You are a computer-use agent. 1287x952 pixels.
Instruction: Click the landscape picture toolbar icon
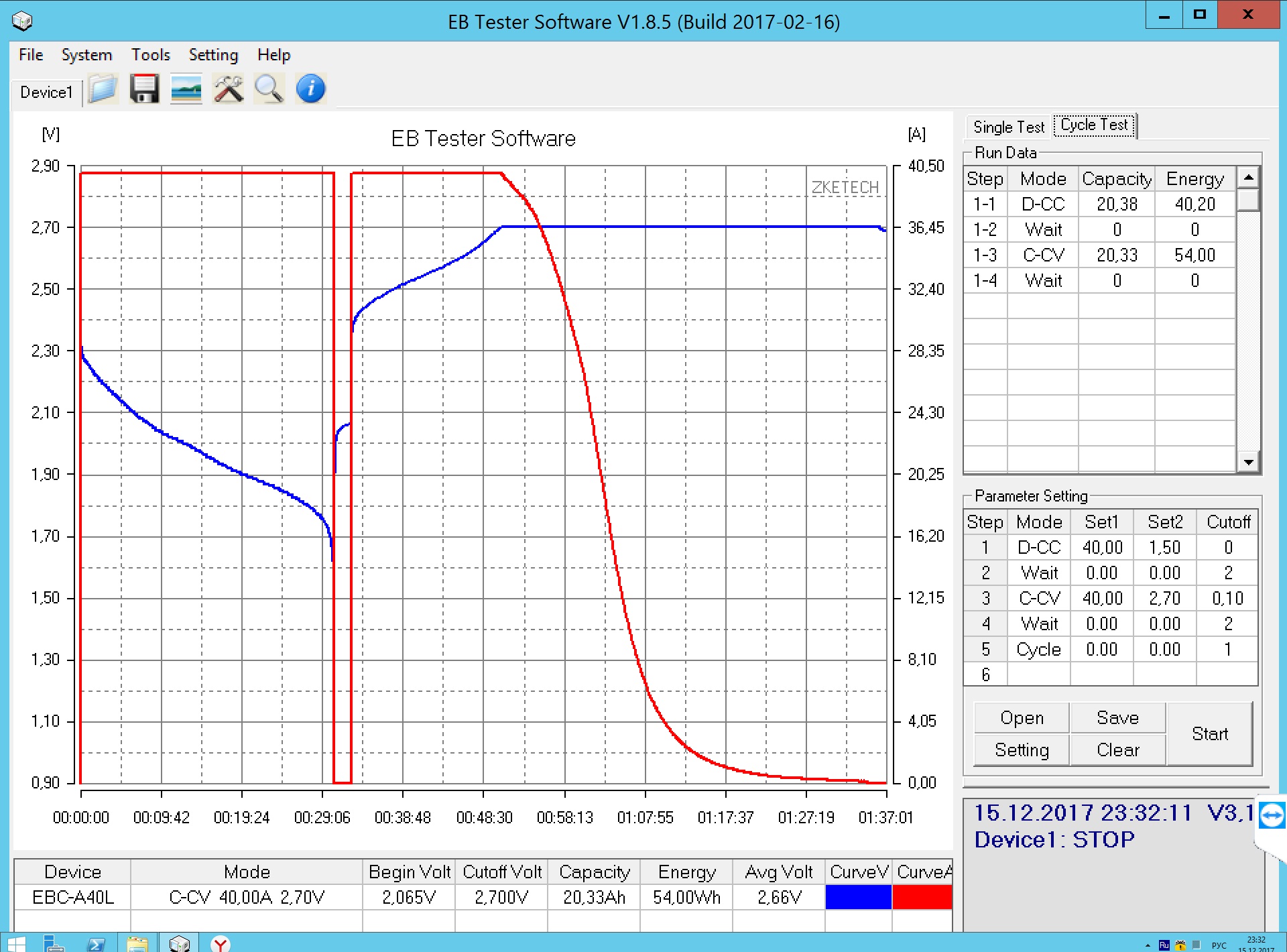(186, 89)
